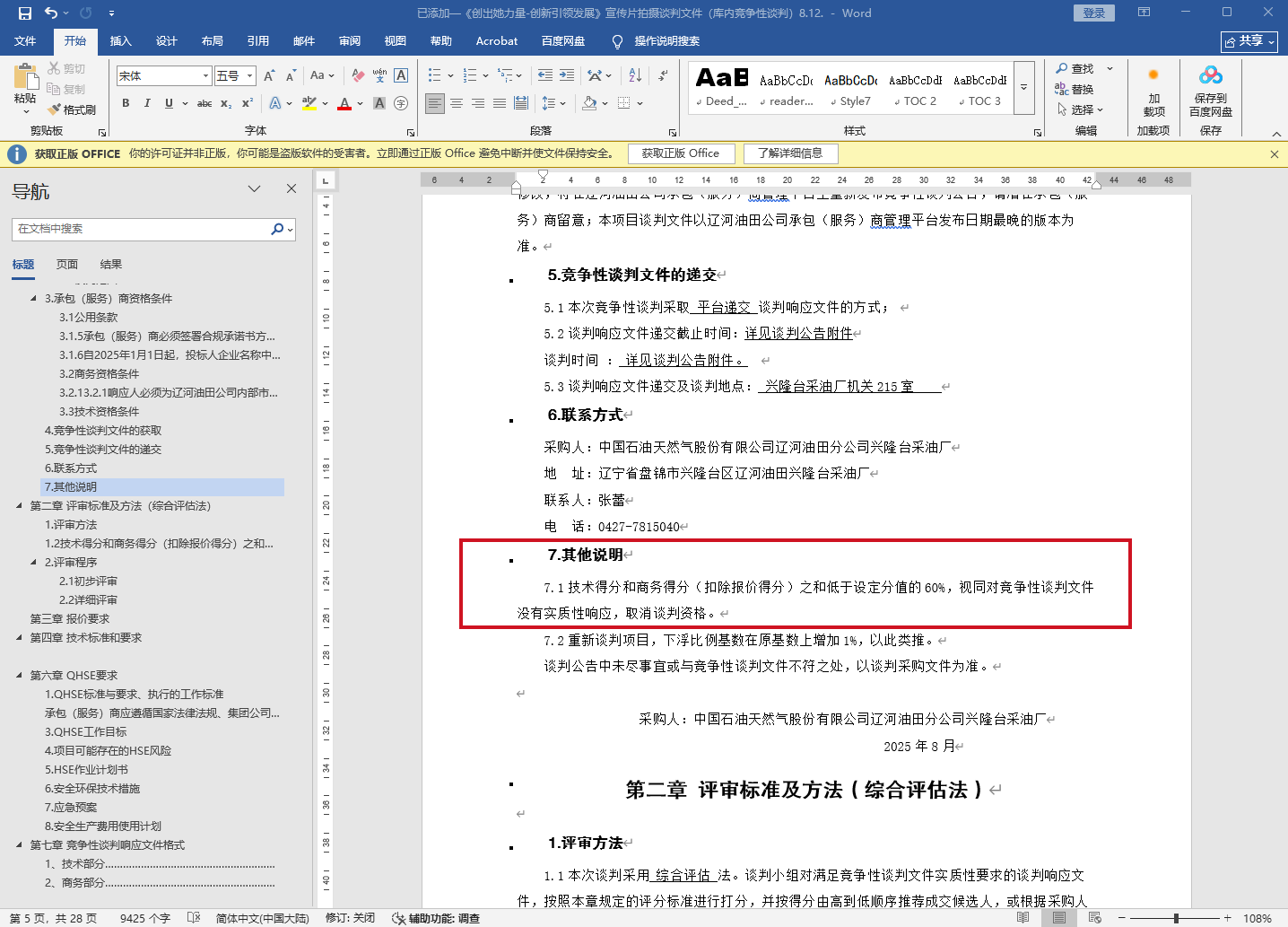Screen dimensions: 1288x927
Task: Toggle show paragraph marks button
Action: [x=663, y=75]
